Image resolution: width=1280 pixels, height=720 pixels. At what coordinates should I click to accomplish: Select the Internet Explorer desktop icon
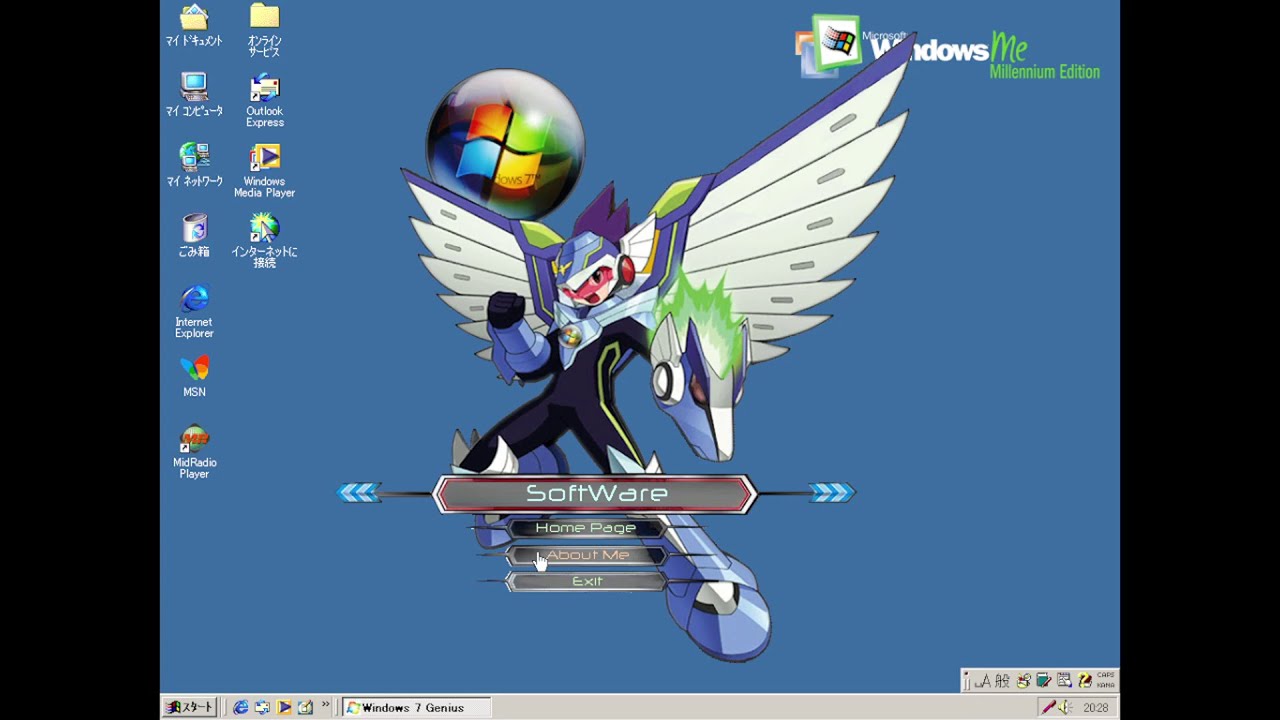coord(194,312)
